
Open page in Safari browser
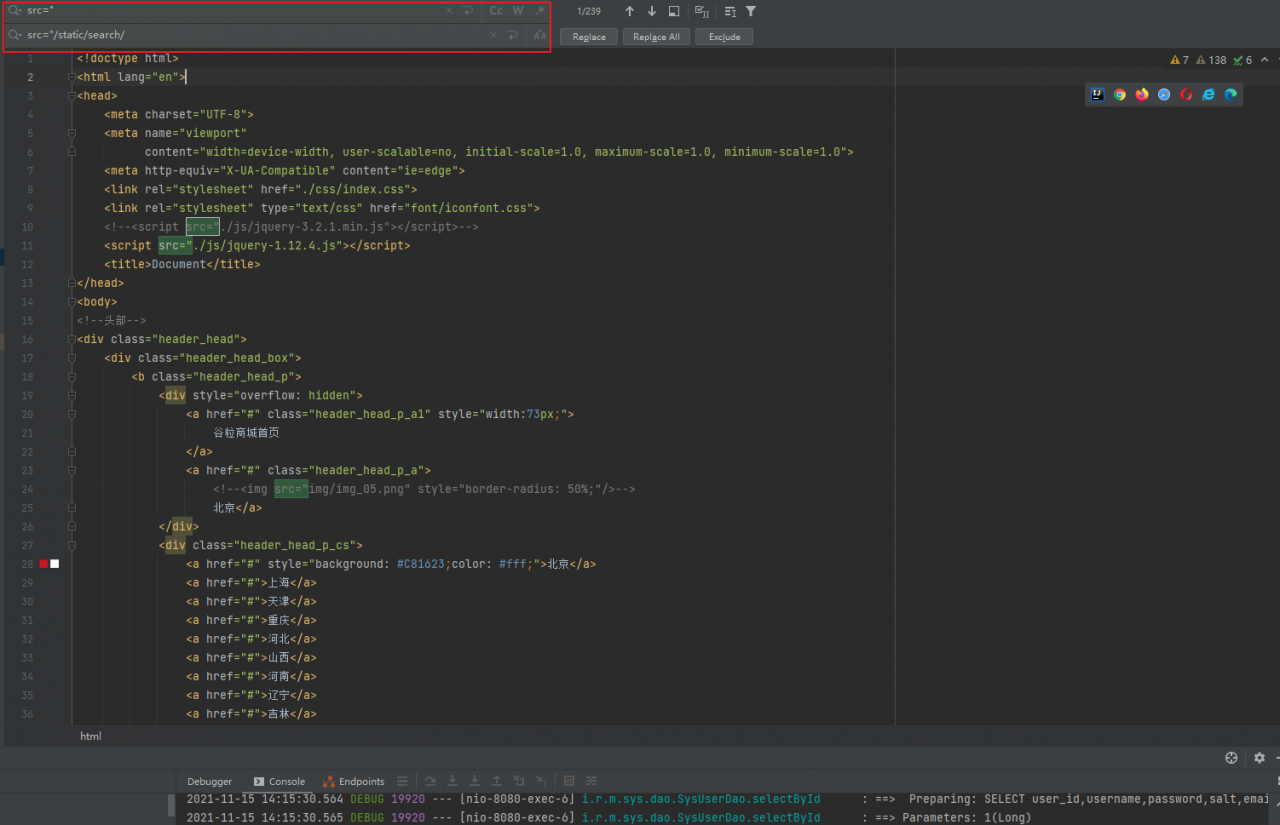point(1164,95)
